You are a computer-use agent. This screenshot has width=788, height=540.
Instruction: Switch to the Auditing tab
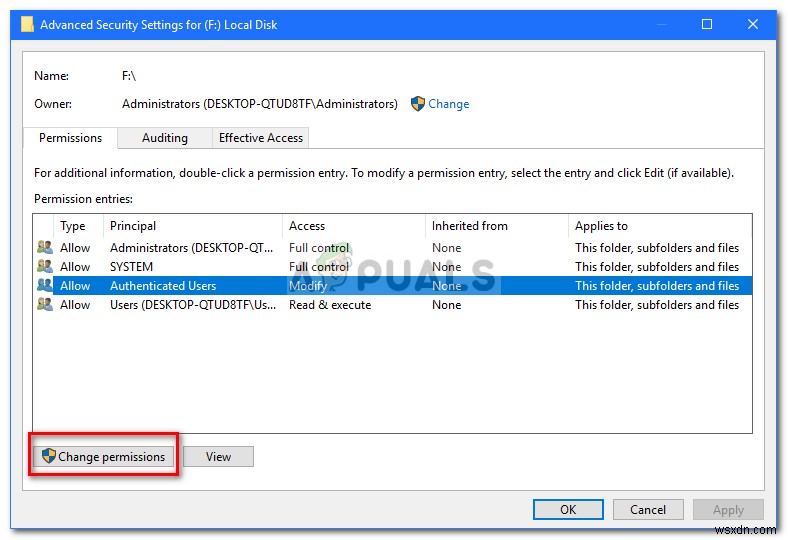pyautogui.click(x=165, y=138)
